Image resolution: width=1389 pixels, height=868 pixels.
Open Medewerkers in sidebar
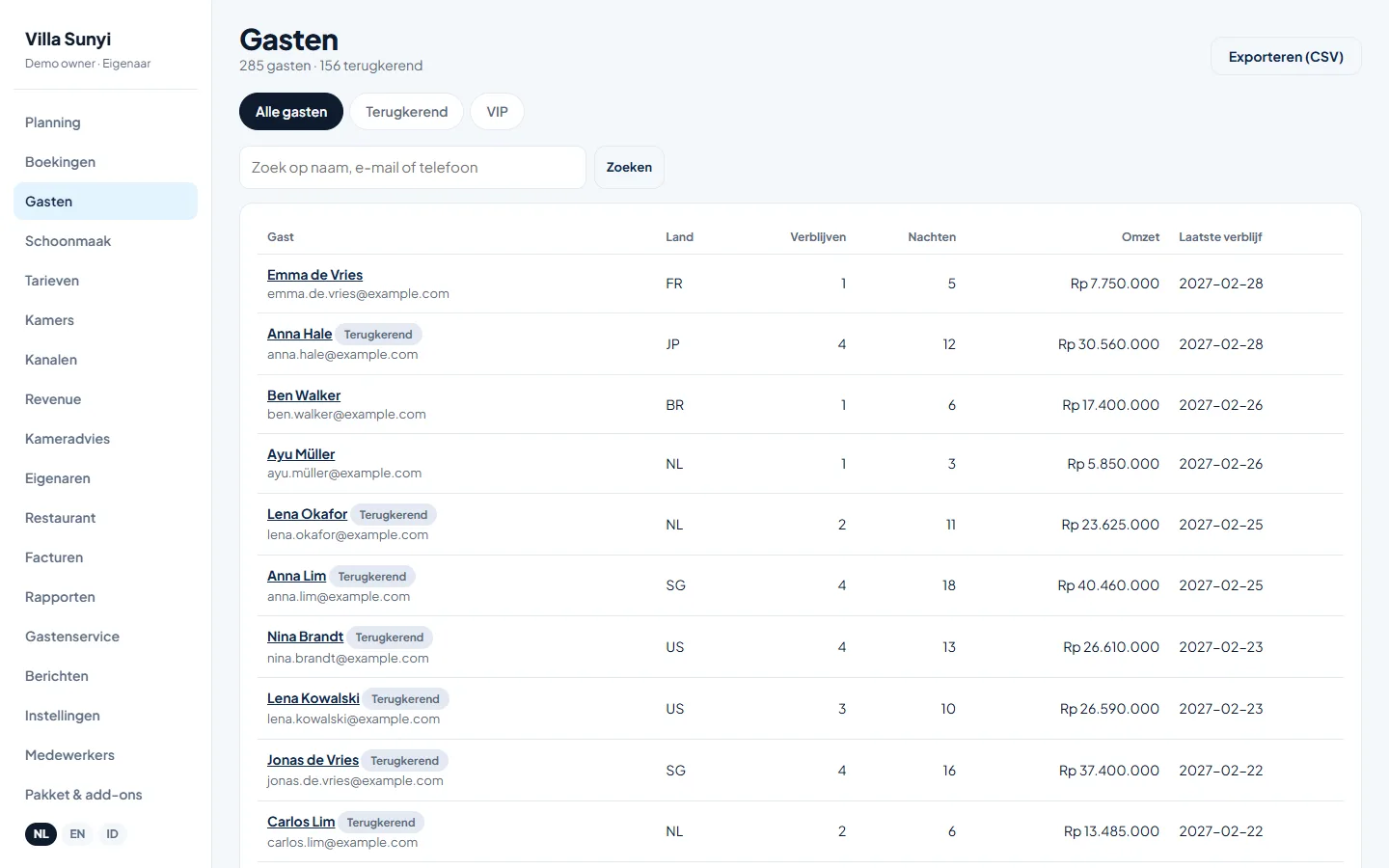click(105, 755)
